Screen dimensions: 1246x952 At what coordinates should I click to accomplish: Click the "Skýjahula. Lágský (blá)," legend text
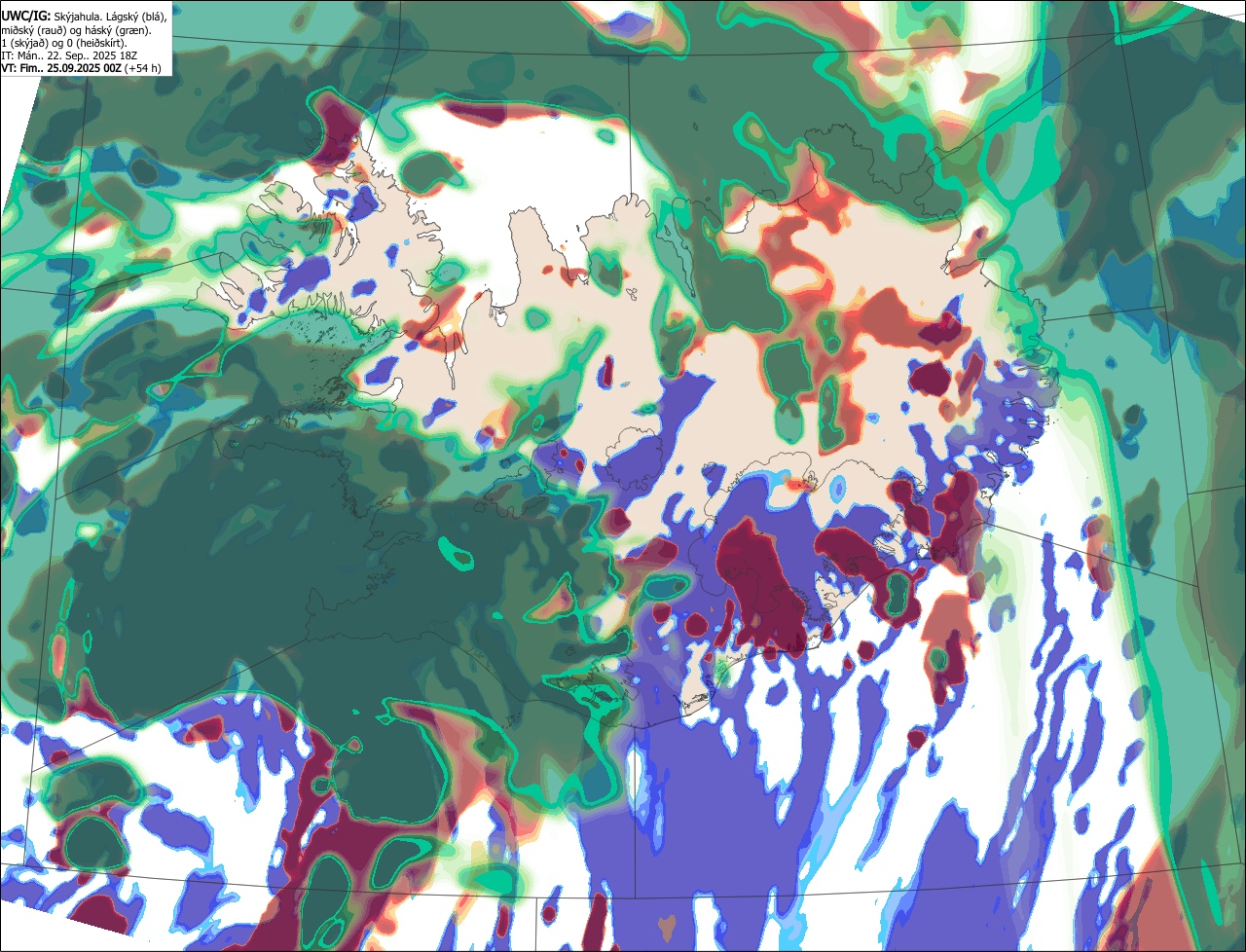(x=110, y=17)
